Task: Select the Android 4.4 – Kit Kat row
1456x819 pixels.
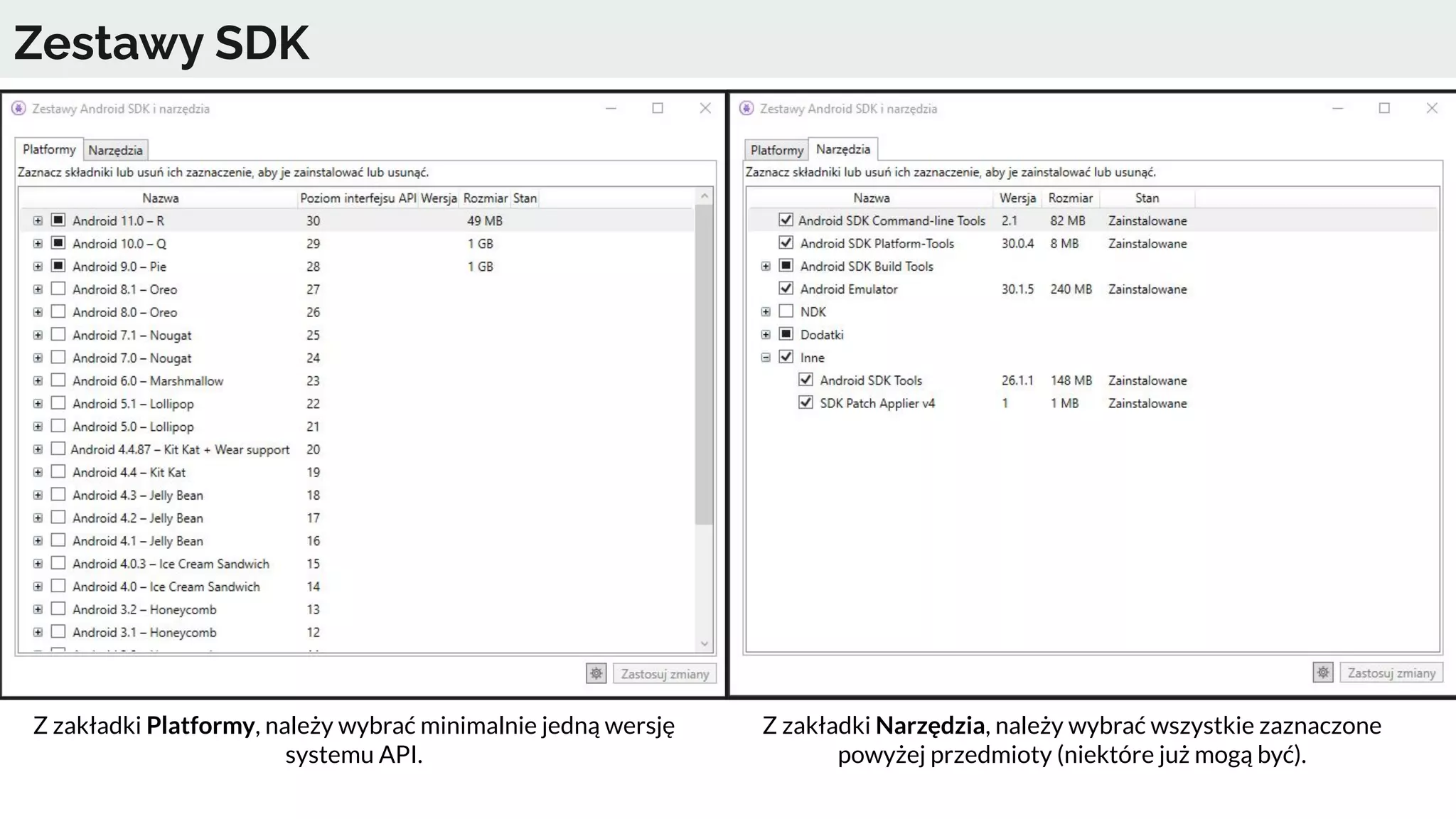Action: (357, 472)
